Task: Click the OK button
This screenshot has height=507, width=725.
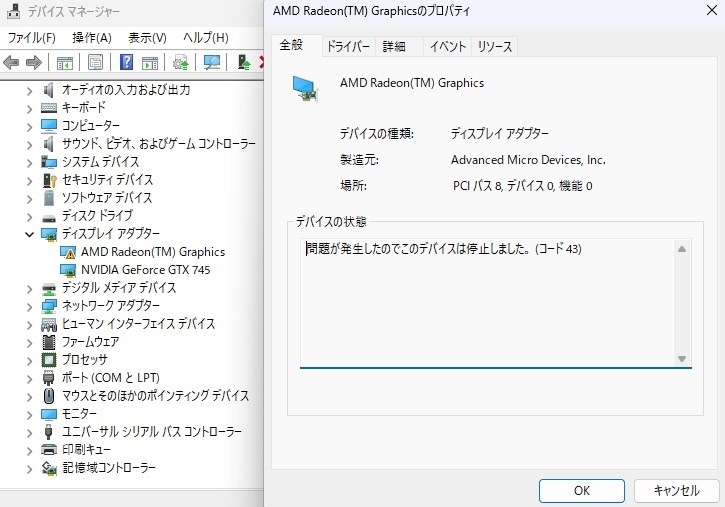Action: 582,490
